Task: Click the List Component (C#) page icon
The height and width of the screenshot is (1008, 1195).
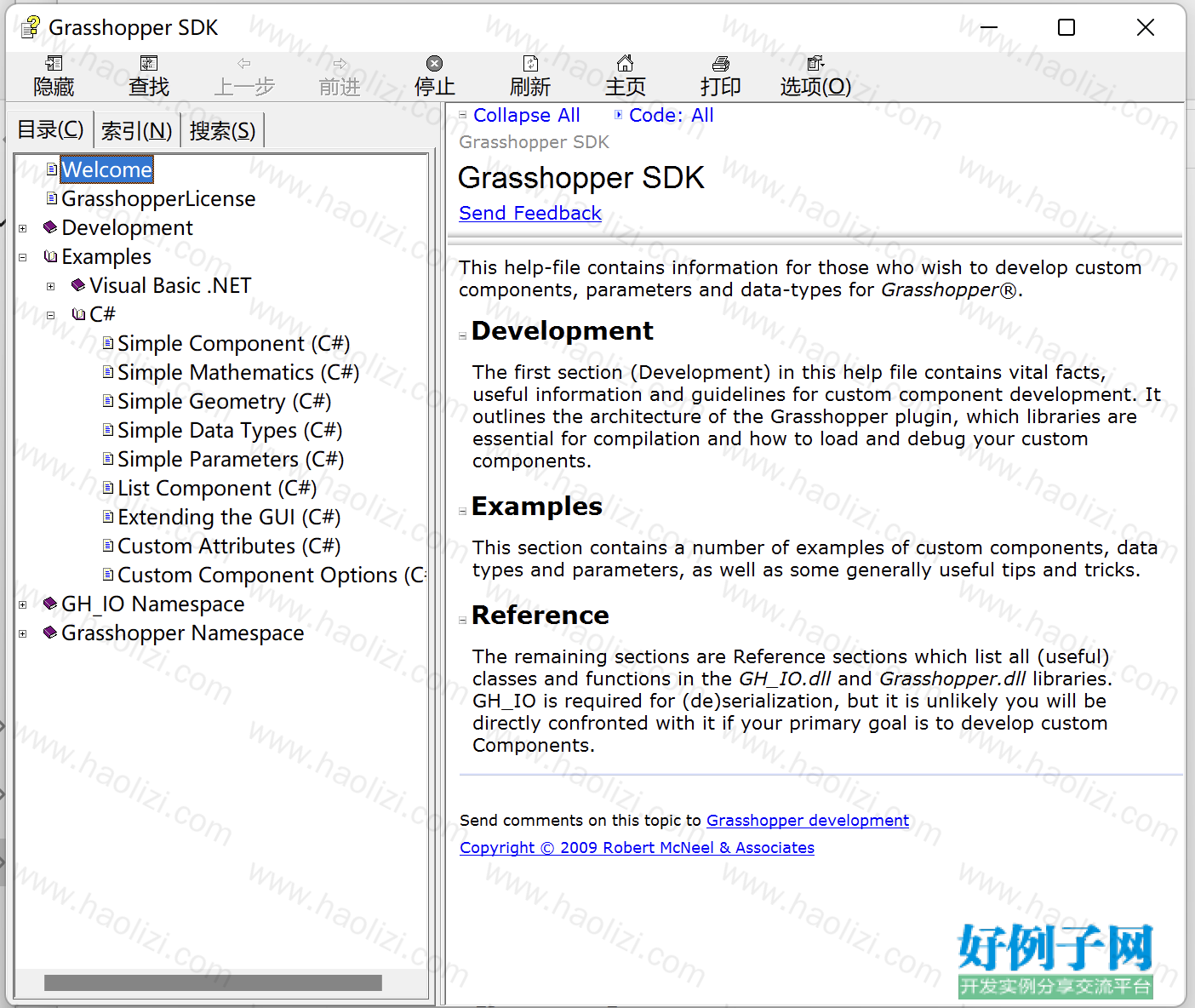Action: pyautogui.click(x=108, y=488)
